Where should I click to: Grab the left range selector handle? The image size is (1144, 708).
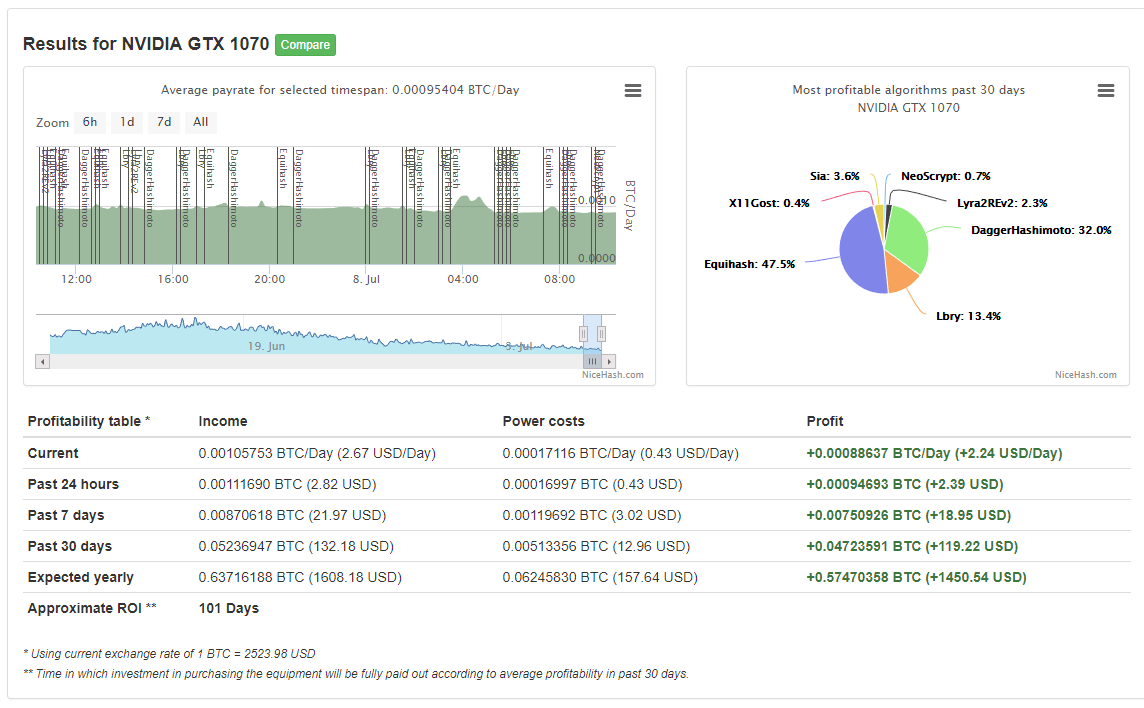tap(583, 334)
